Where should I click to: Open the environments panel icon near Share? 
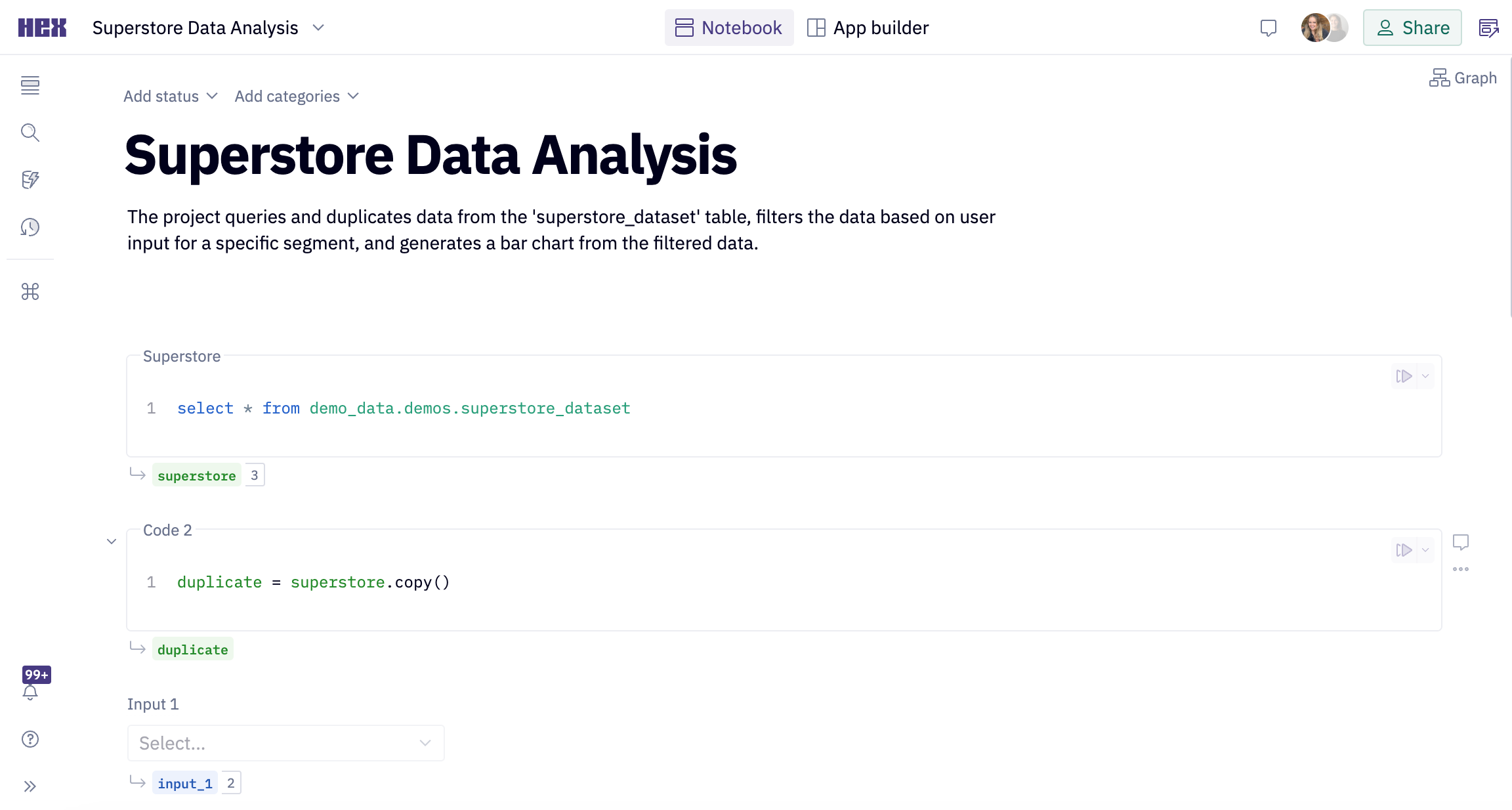(1488, 28)
